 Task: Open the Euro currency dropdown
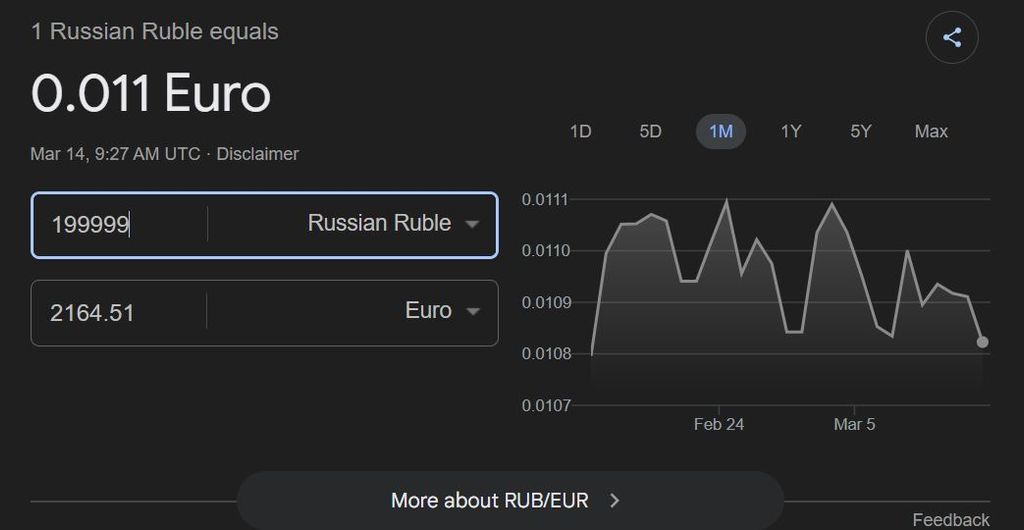coord(442,311)
